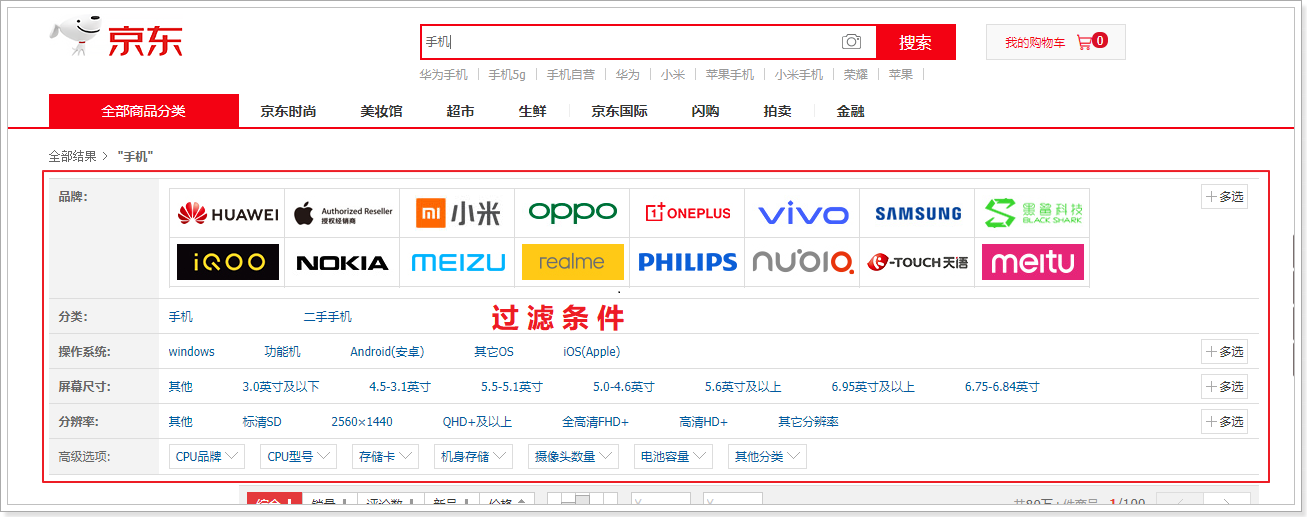Open the 全部商品分类 menu
1307x517 pixels.
click(144, 111)
